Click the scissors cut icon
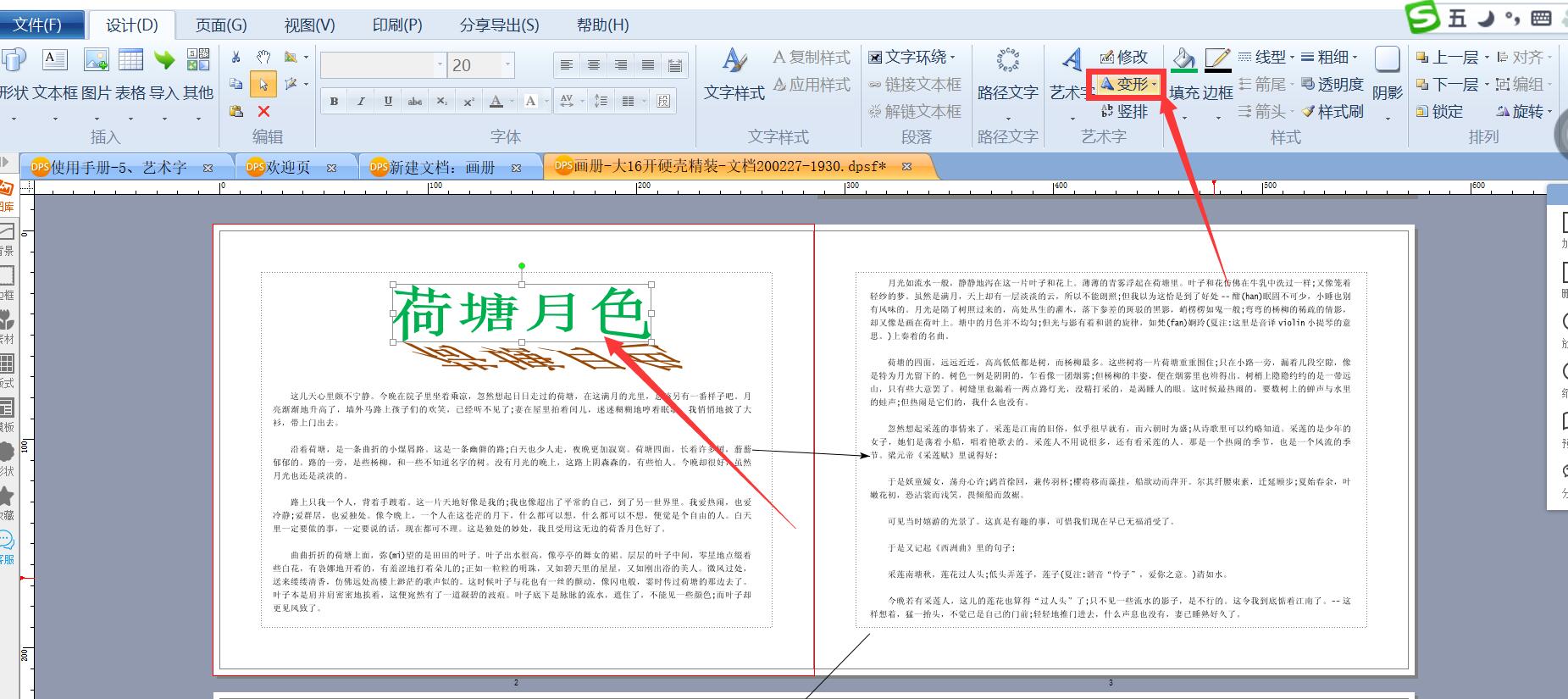Screen dimensions: 1568x699 (x=236, y=57)
